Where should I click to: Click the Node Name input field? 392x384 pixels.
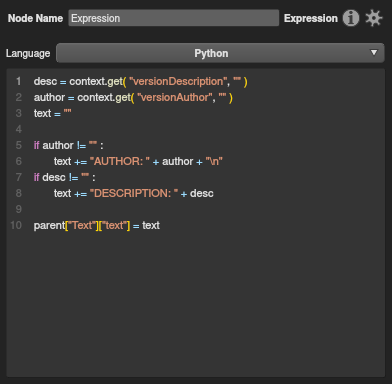tap(174, 18)
